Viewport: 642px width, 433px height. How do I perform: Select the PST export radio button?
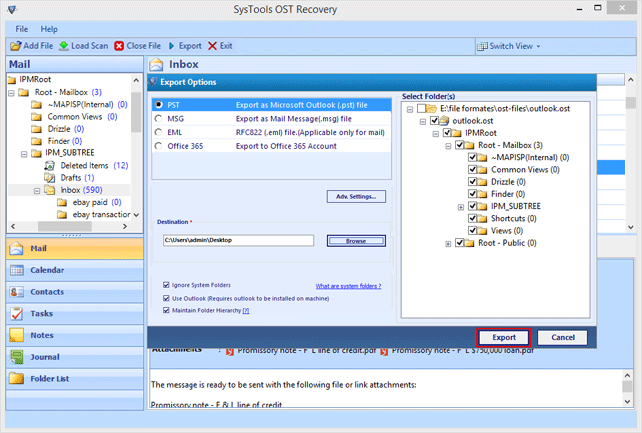tap(158, 105)
